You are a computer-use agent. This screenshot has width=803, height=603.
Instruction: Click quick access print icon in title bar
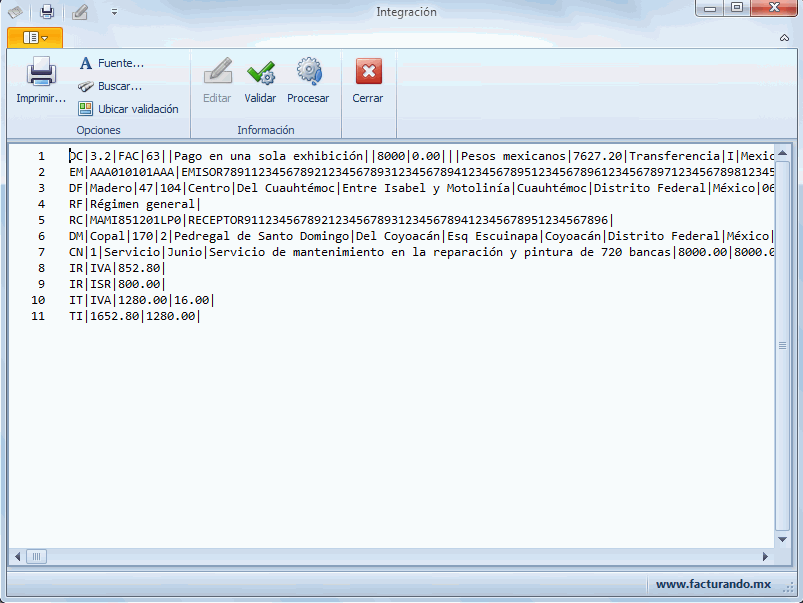tap(47, 12)
